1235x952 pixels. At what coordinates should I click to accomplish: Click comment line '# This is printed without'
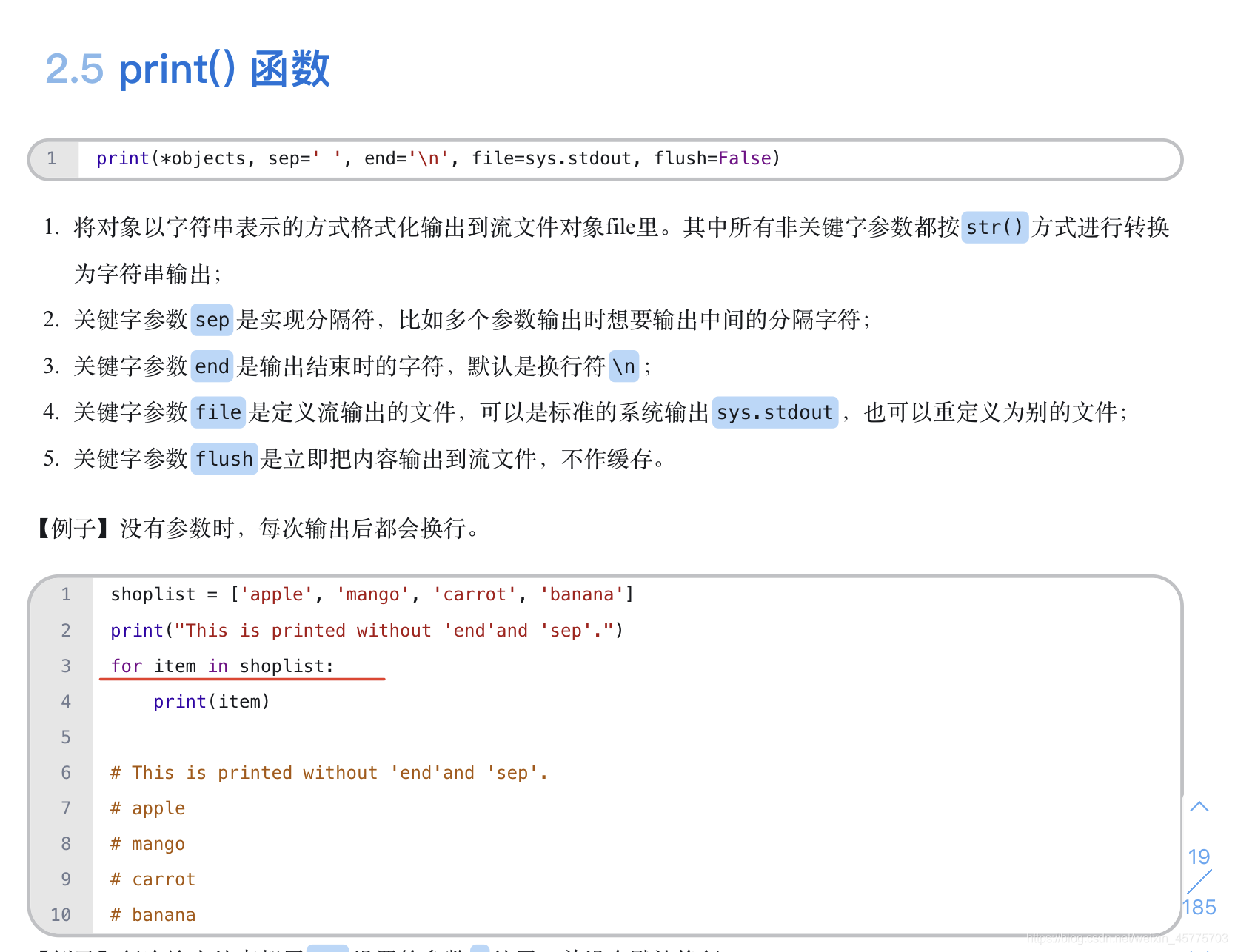coord(329,773)
